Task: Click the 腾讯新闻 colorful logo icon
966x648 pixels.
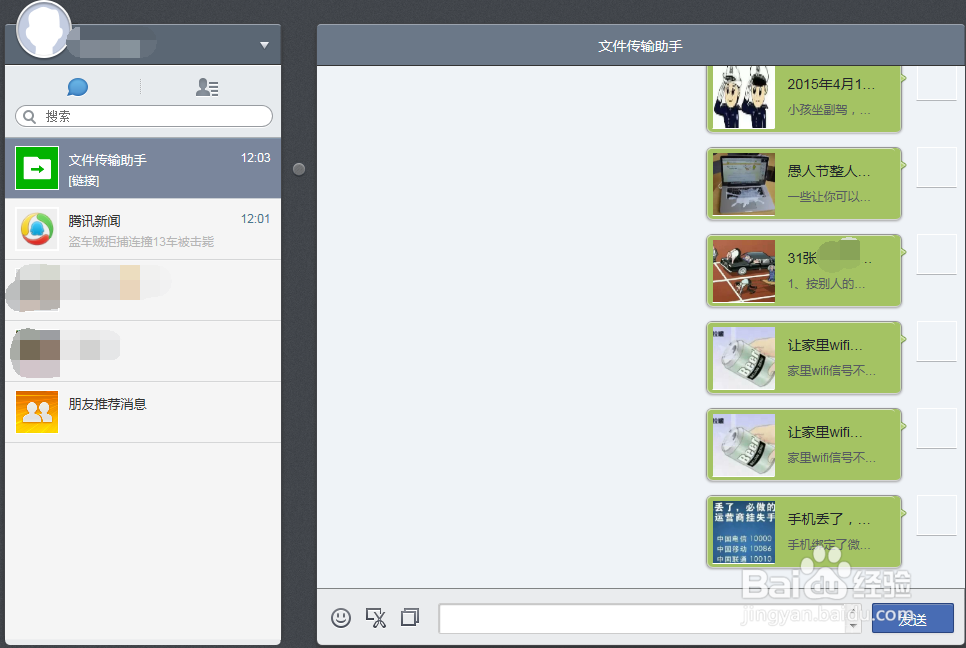Action: point(37,229)
